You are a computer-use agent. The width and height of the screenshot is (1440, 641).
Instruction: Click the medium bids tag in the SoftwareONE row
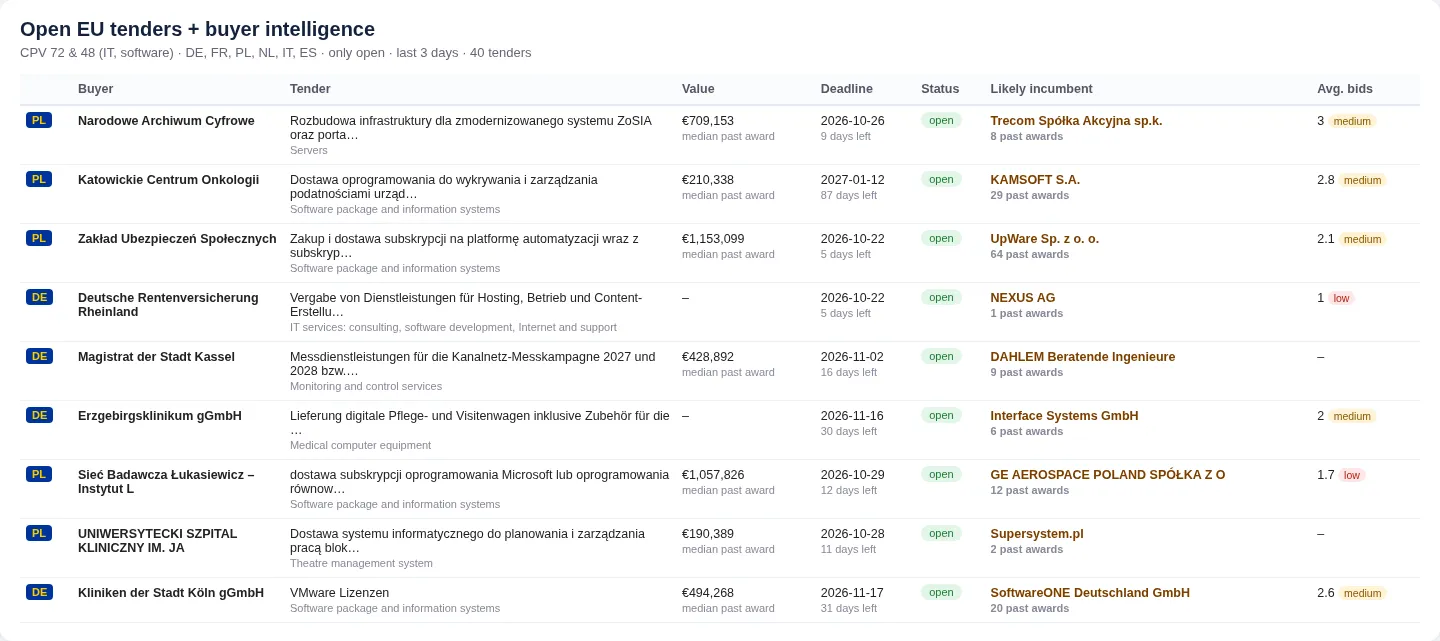(1362, 593)
